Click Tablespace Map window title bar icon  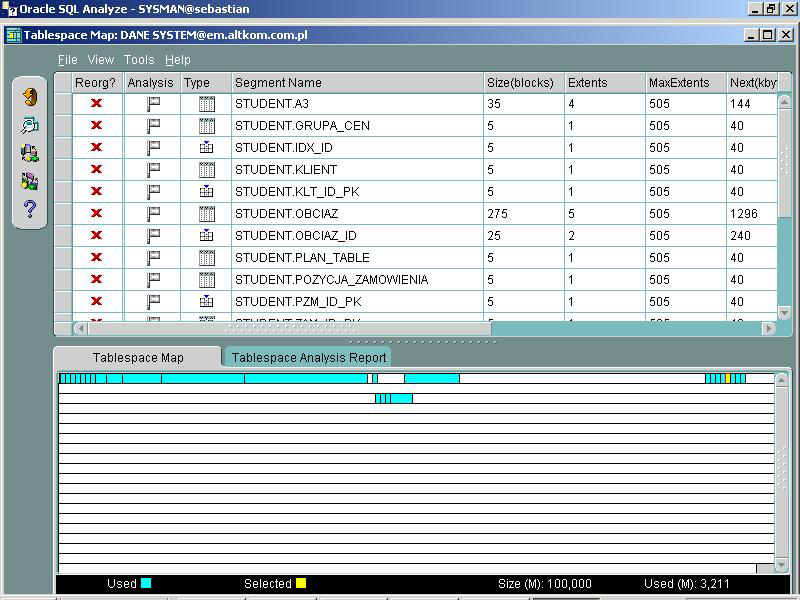tap(13, 35)
